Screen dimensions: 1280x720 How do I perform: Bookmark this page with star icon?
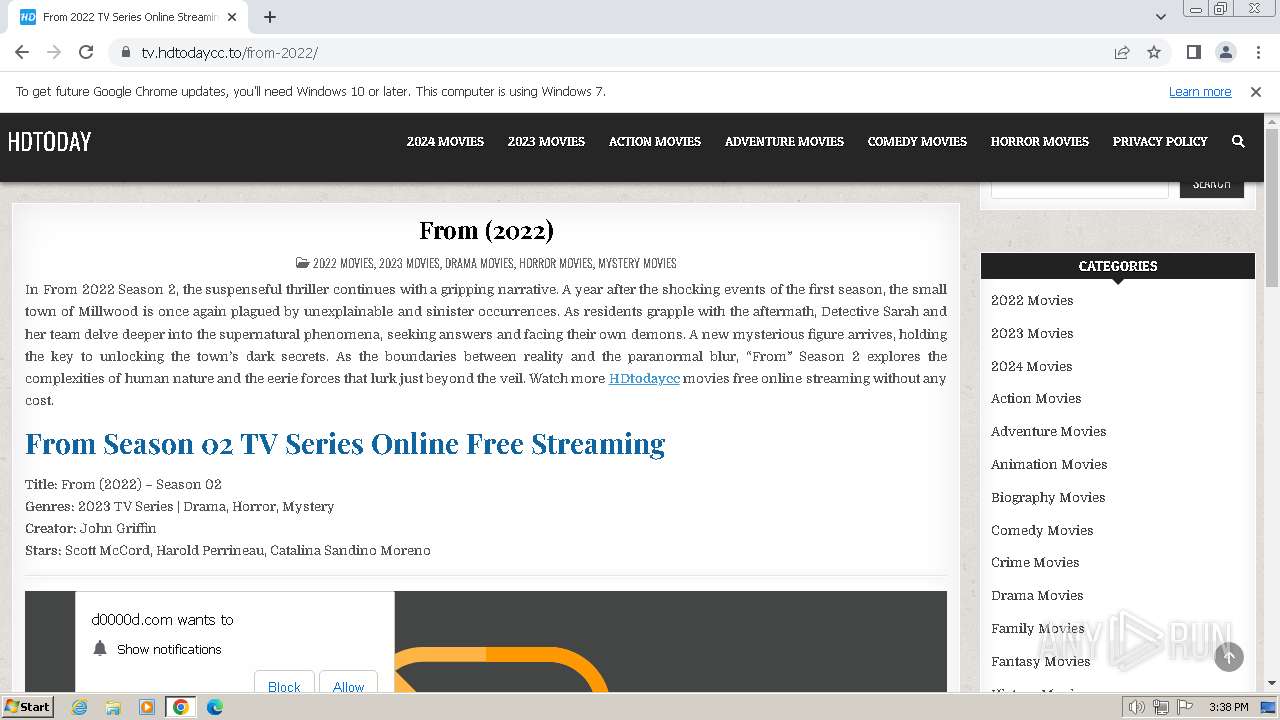click(1154, 52)
